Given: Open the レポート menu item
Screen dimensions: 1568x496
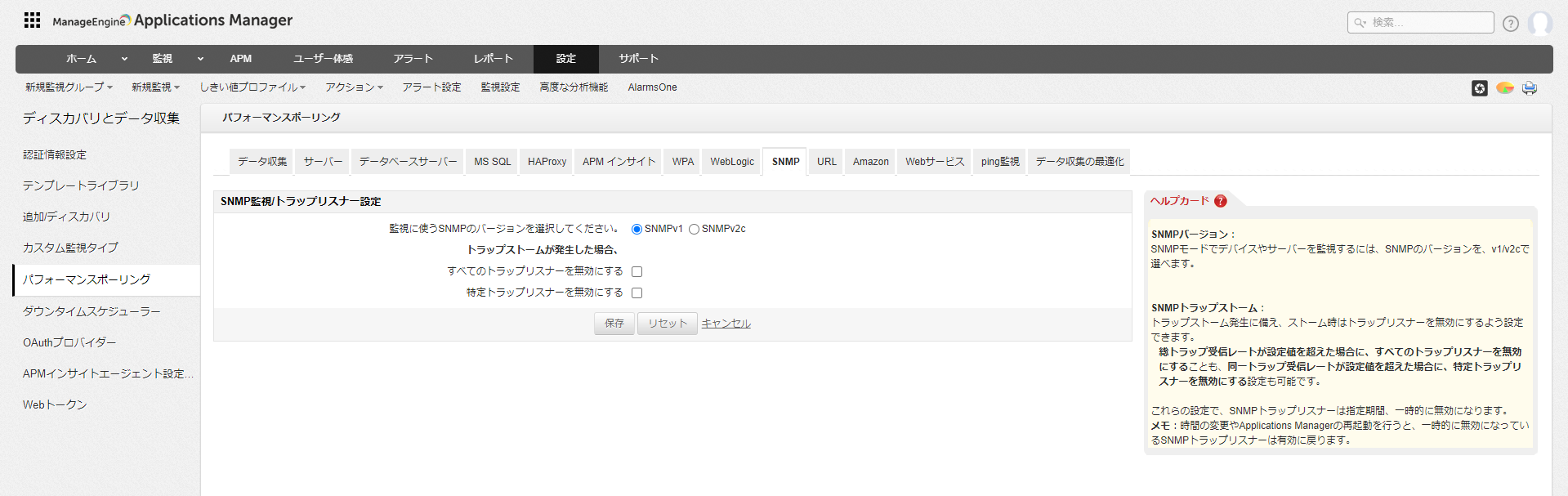Looking at the screenshot, I should click(494, 59).
